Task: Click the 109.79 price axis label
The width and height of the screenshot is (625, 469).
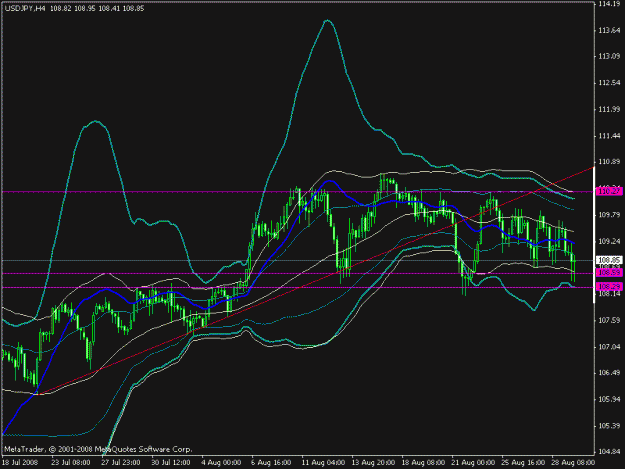Action: click(x=609, y=215)
